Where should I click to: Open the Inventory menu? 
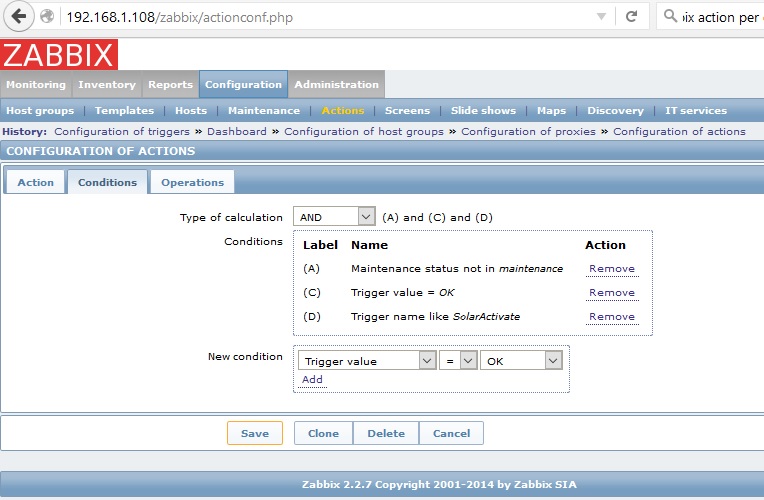107,84
